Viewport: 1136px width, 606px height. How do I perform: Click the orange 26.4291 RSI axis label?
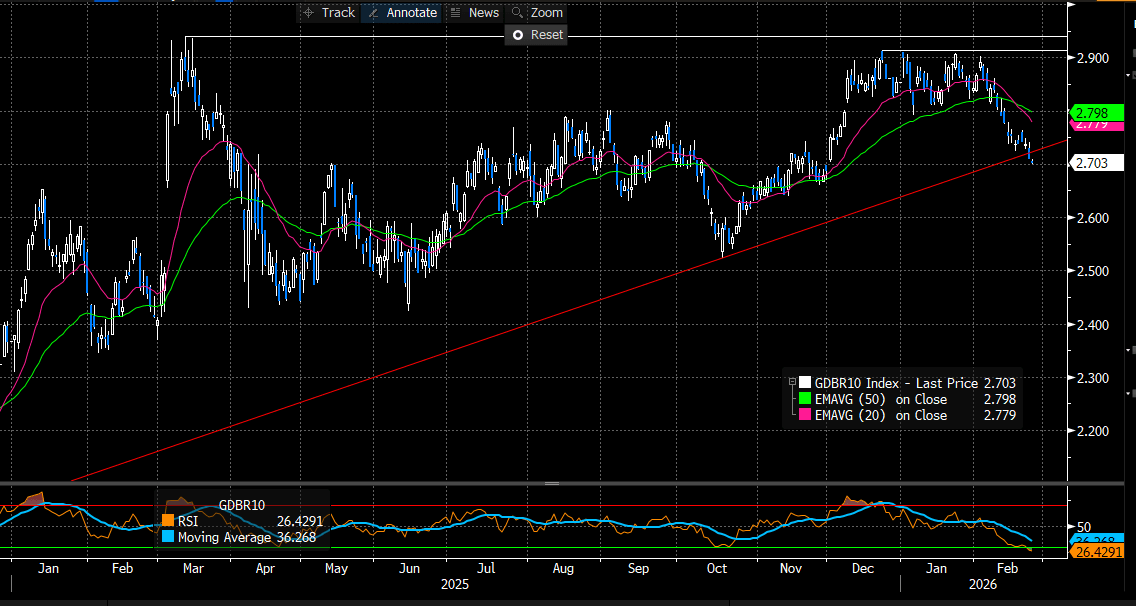[1101, 551]
